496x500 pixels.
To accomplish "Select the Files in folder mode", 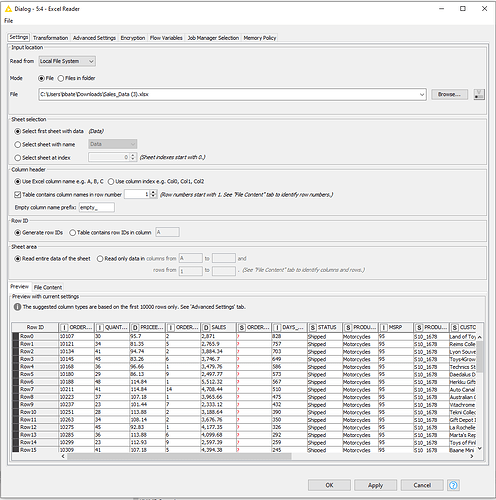I will (61, 78).
